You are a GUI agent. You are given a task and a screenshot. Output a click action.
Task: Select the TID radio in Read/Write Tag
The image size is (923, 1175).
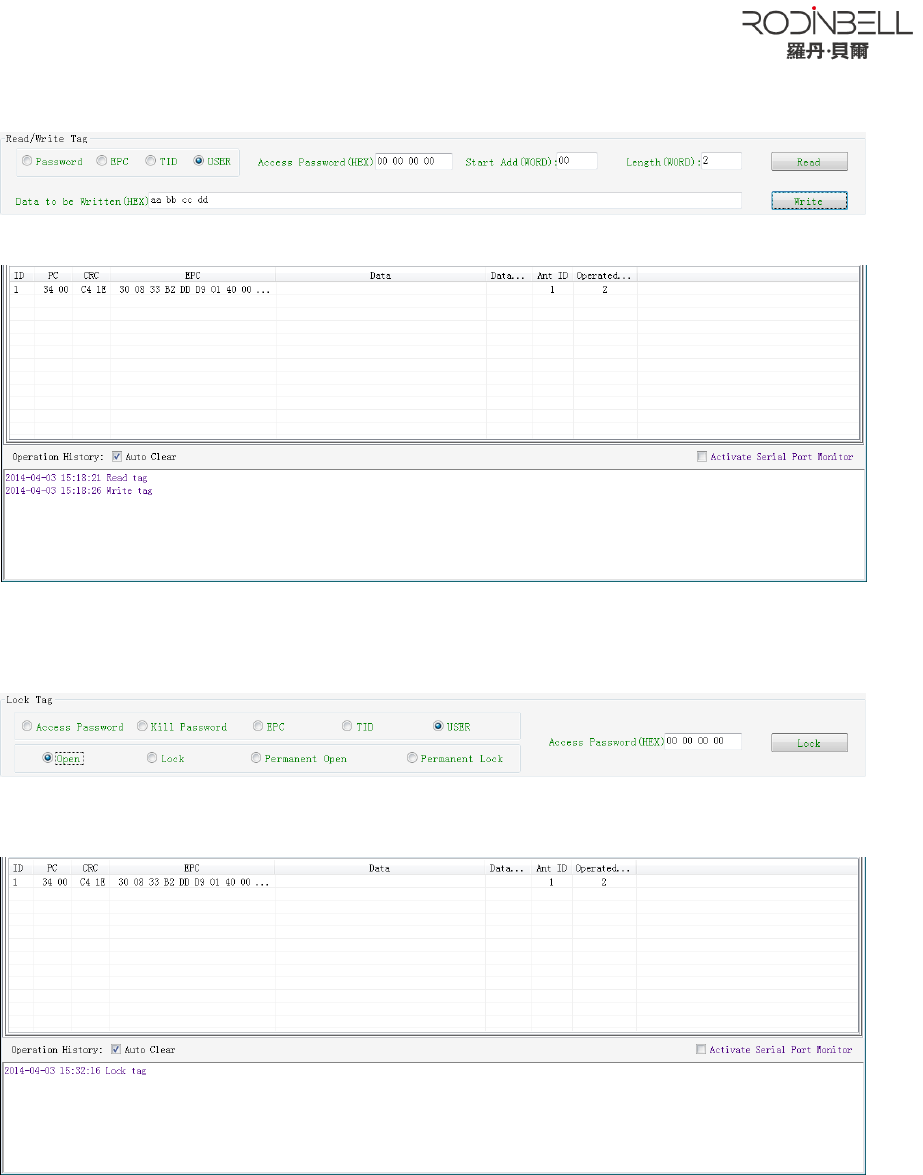(151, 161)
